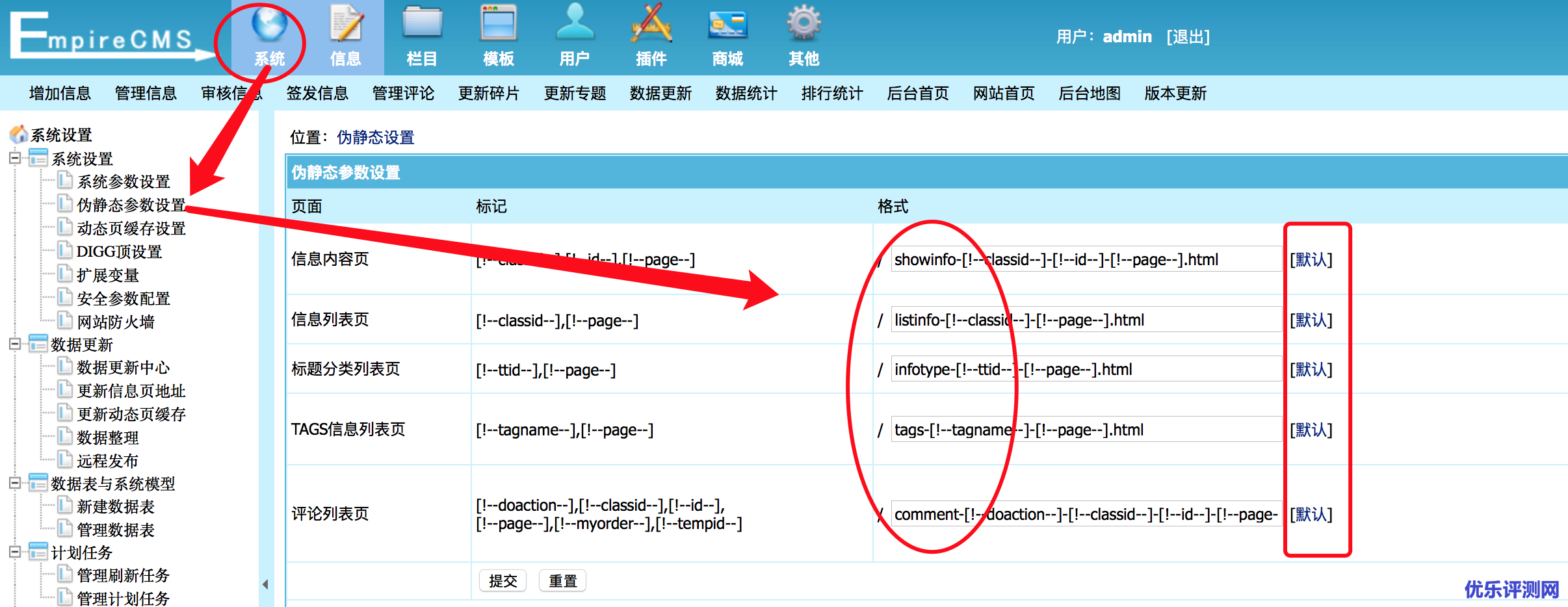Open the 栏目 folder icon

pyautogui.click(x=422, y=23)
